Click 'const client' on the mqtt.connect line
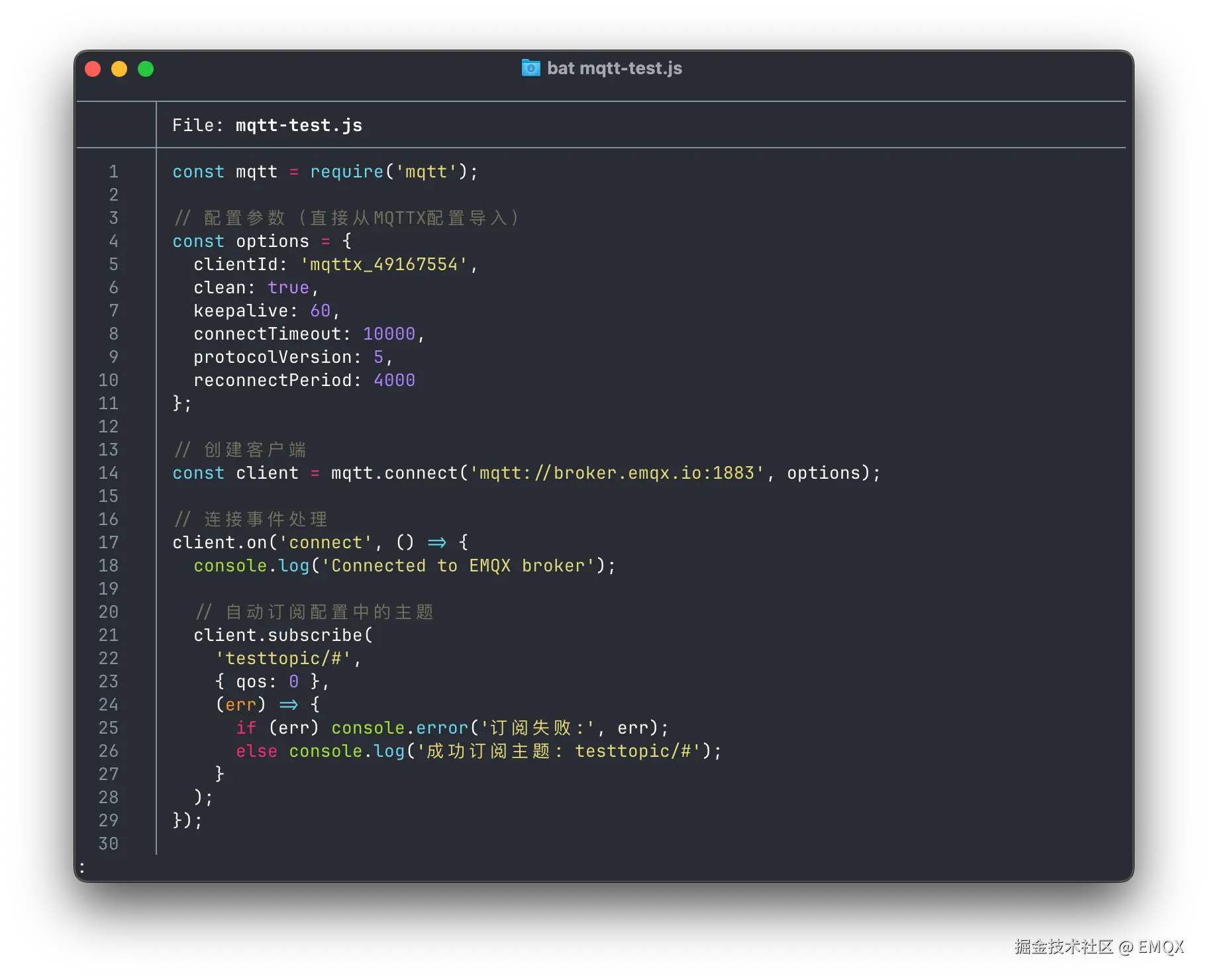The image size is (1208, 980). [x=235, y=473]
